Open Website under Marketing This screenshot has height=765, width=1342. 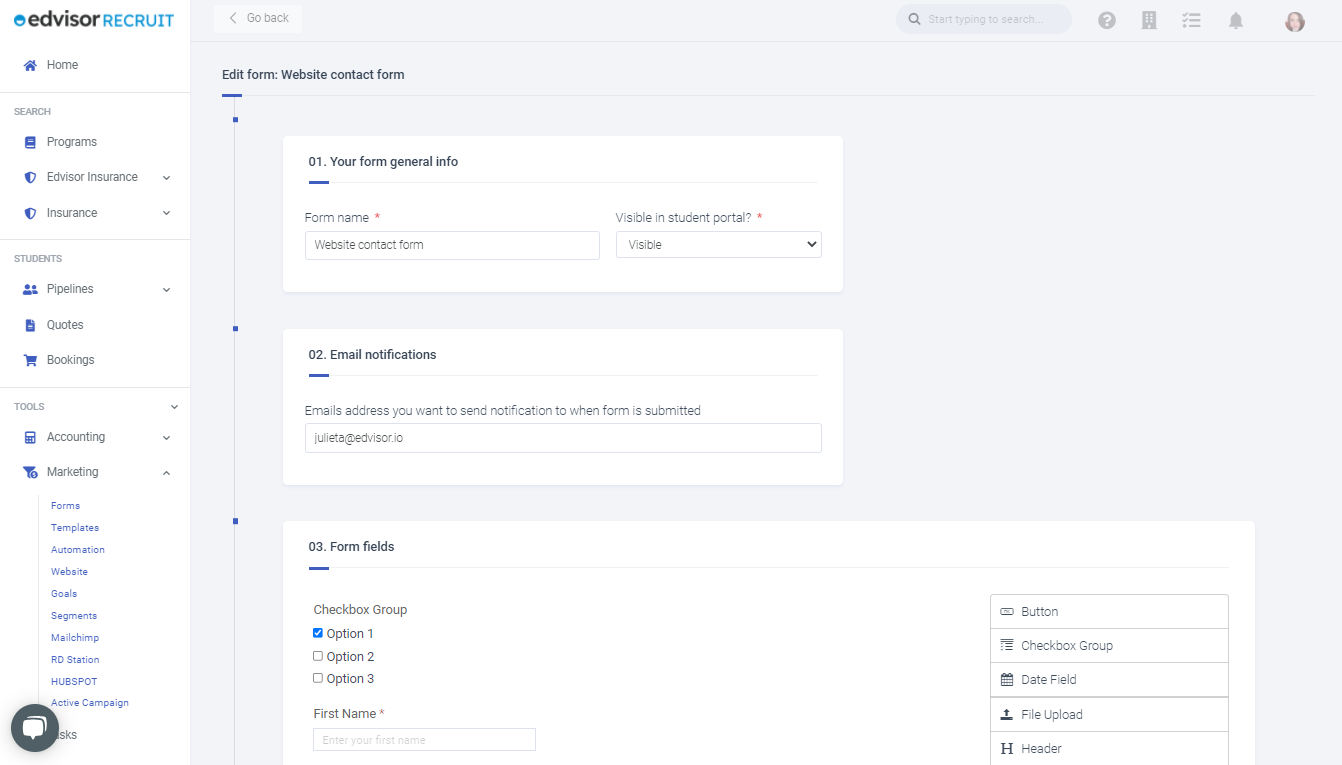pos(69,572)
